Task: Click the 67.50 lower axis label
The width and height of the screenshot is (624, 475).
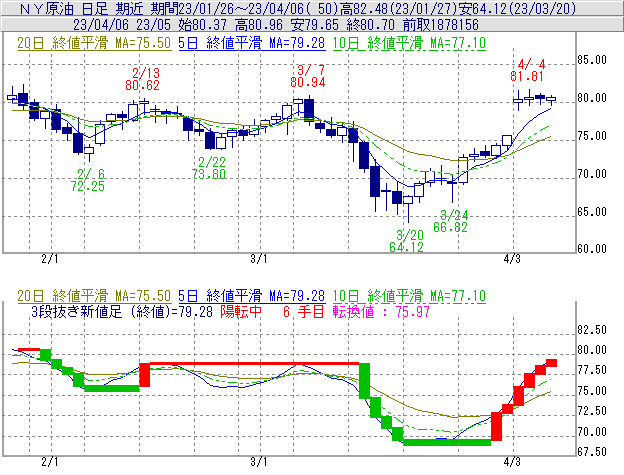Action: point(592,452)
